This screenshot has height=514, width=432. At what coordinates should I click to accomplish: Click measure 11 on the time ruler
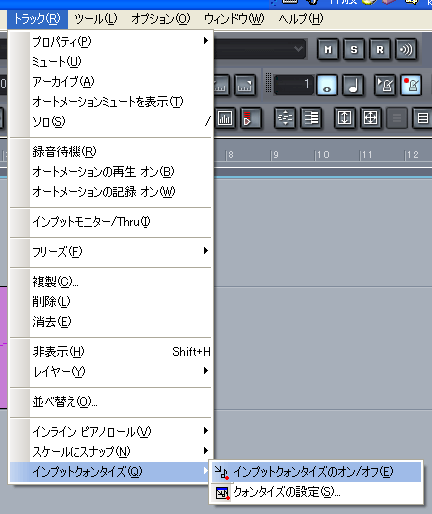tap(366, 155)
